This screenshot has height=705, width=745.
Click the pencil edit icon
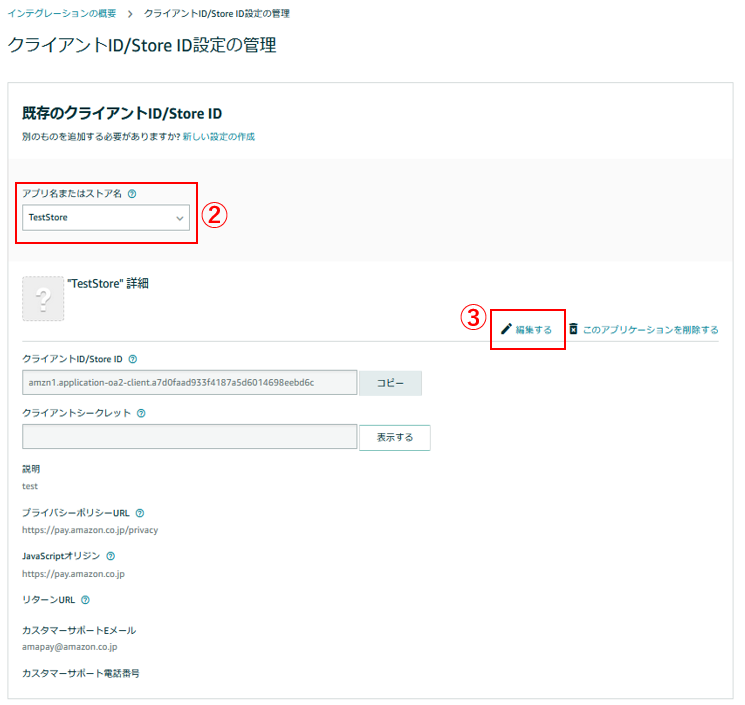point(506,329)
